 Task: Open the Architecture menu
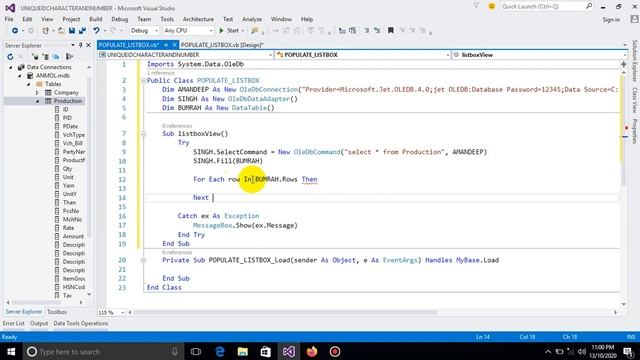click(198, 19)
